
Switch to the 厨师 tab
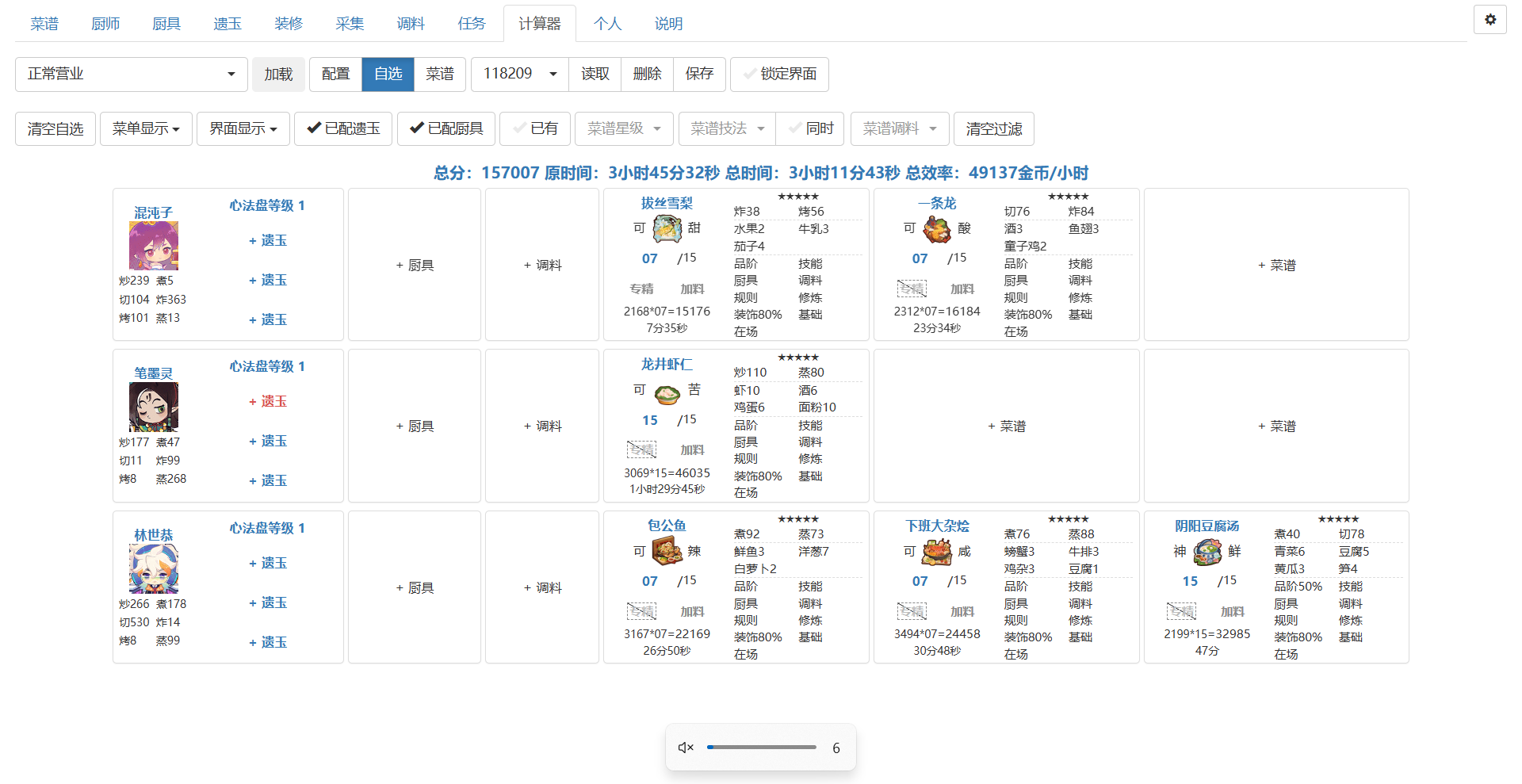click(105, 24)
